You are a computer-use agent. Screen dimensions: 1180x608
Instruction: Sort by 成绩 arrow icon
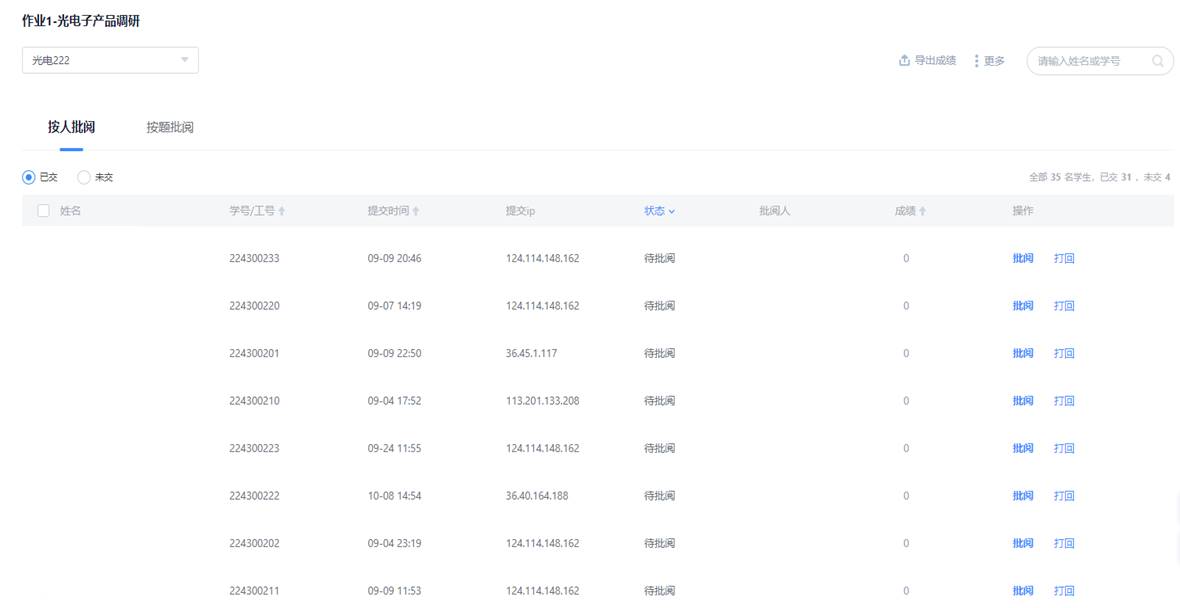(922, 212)
